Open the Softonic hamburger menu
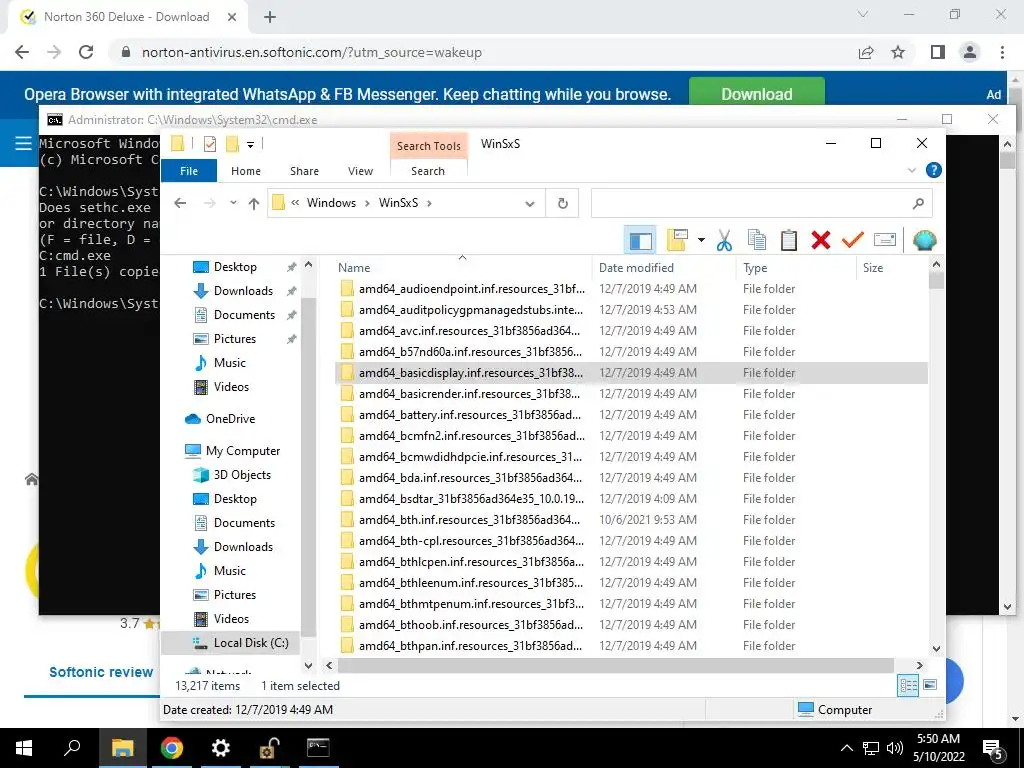1024x768 pixels. click(x=23, y=143)
